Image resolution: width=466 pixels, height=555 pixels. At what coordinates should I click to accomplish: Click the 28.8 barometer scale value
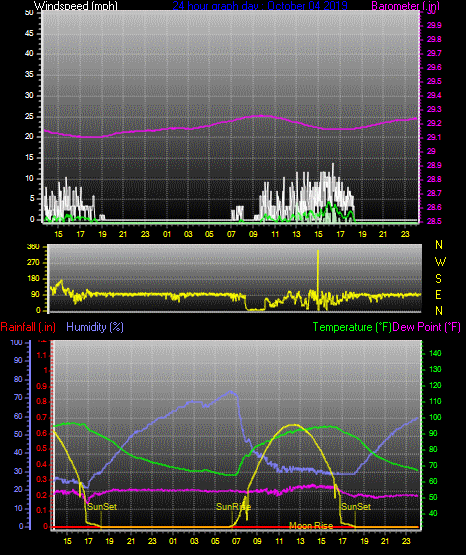[434, 179]
